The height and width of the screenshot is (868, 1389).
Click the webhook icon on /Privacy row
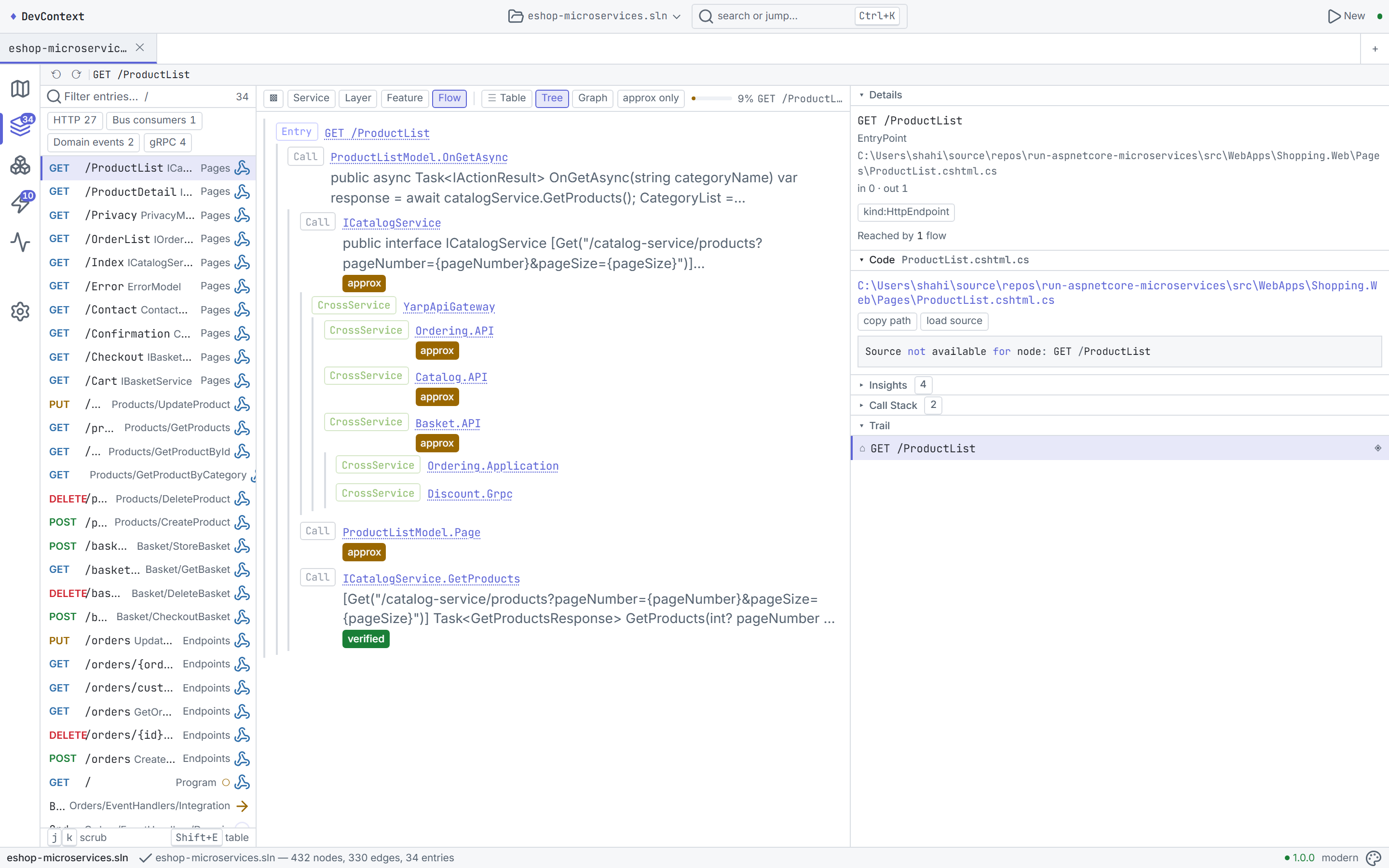(242, 215)
